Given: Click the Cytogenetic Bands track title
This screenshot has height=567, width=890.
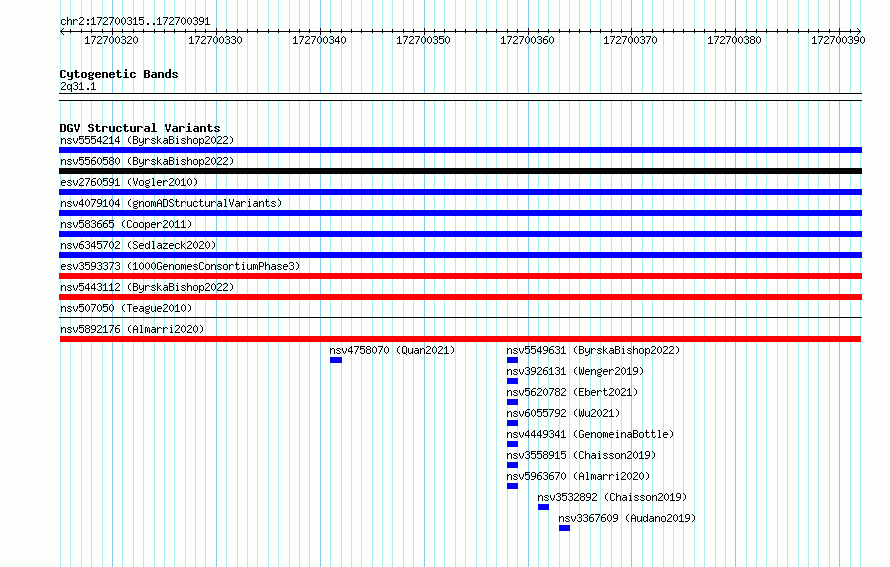Looking at the screenshot, I should click(x=119, y=74).
